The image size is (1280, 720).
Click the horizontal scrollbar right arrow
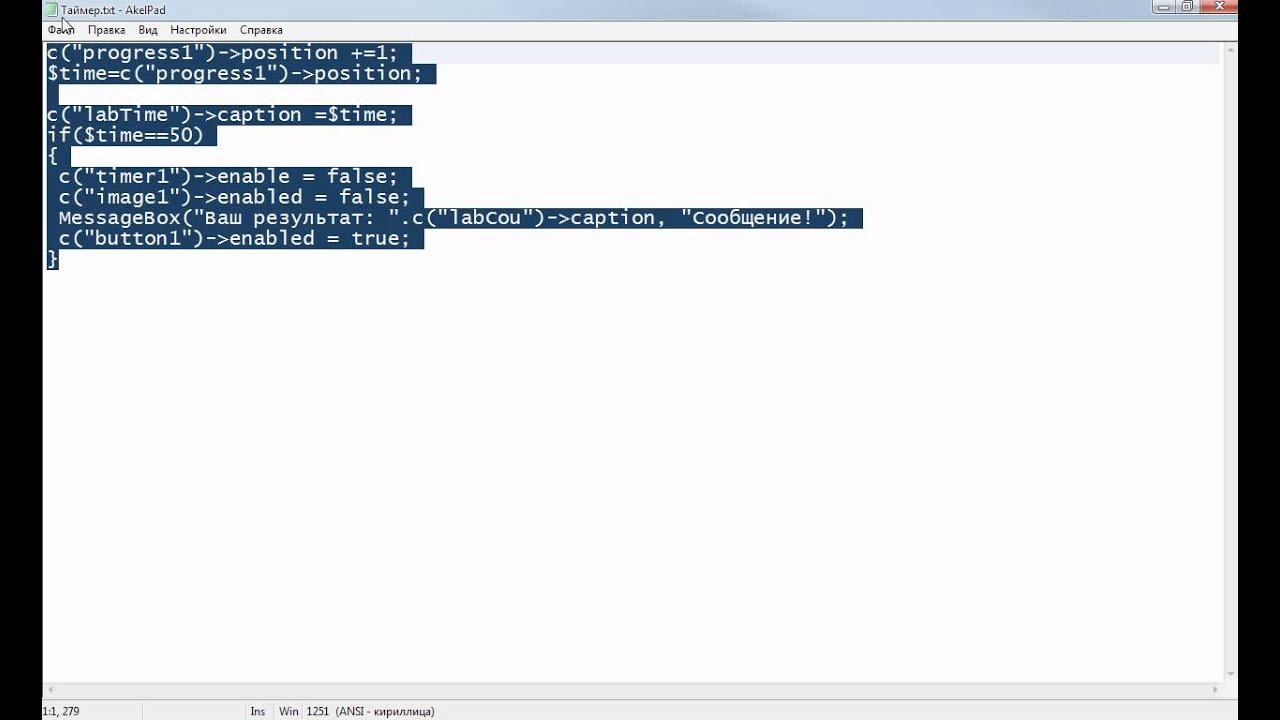(x=1216, y=689)
